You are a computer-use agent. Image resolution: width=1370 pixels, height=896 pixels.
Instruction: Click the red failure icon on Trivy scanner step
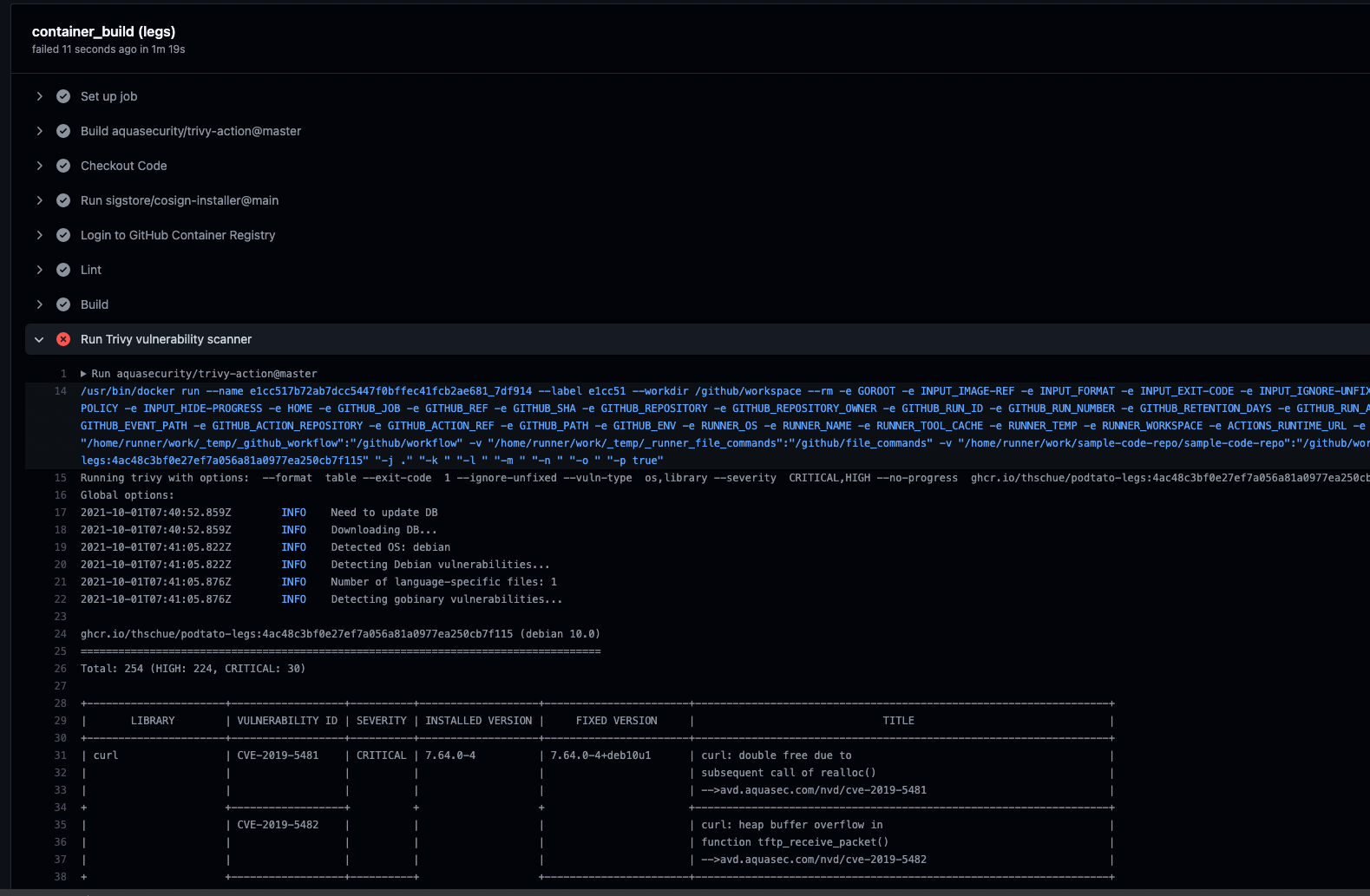(x=63, y=339)
